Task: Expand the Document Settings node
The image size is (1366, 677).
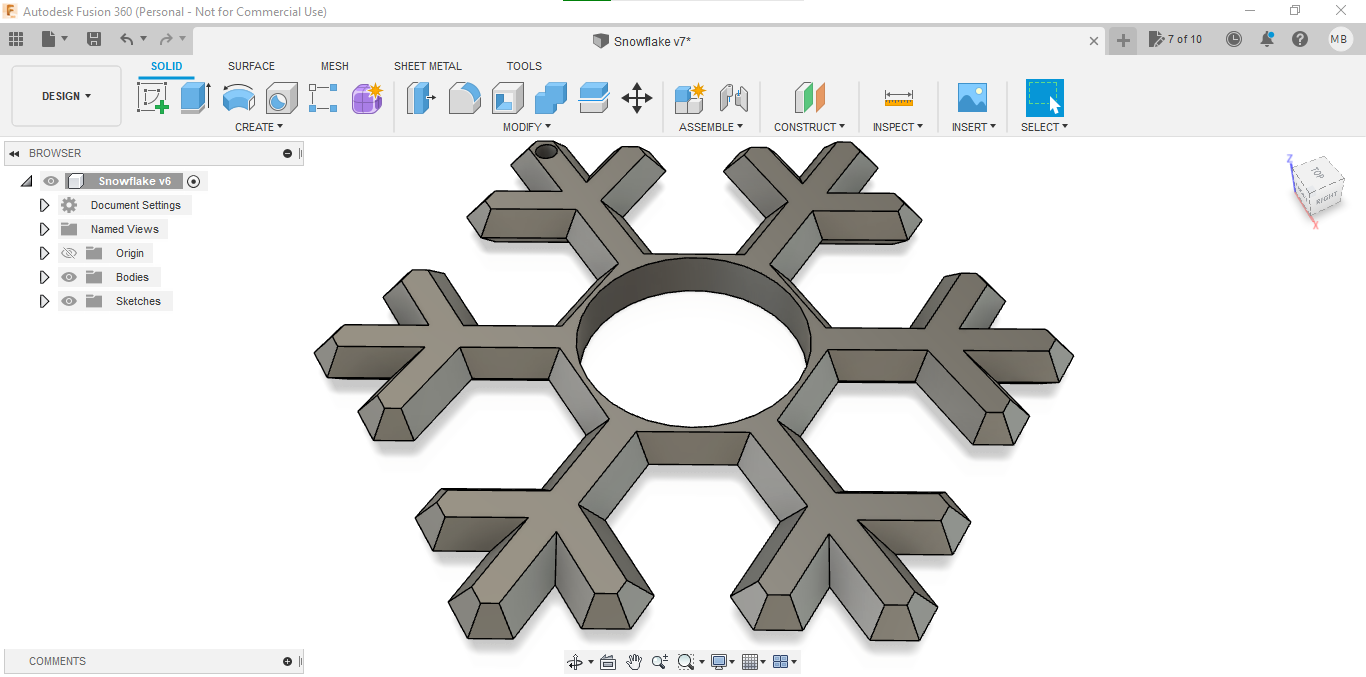Action: tap(44, 205)
